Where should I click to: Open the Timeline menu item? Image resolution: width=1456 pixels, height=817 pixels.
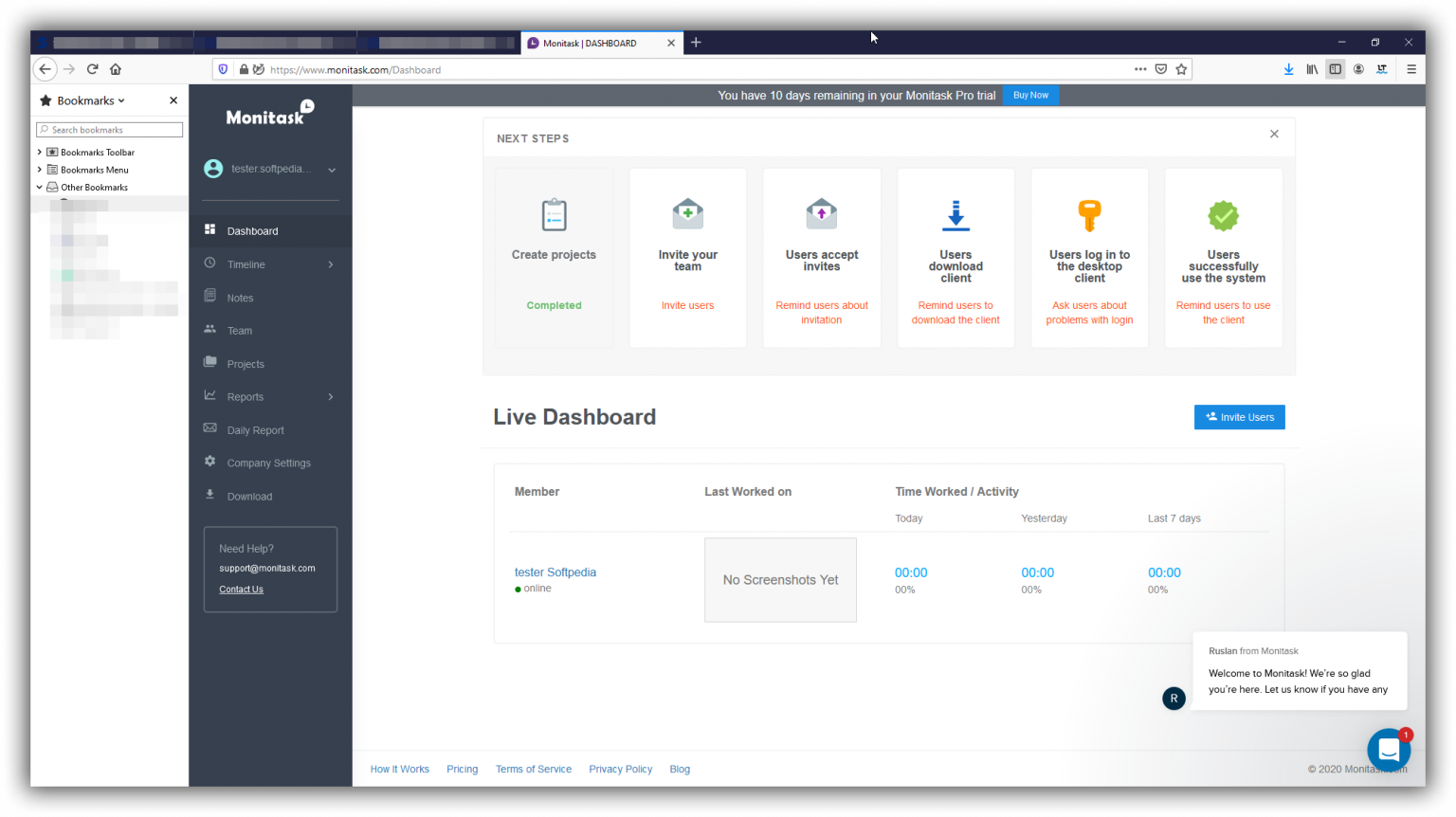pyautogui.click(x=246, y=264)
